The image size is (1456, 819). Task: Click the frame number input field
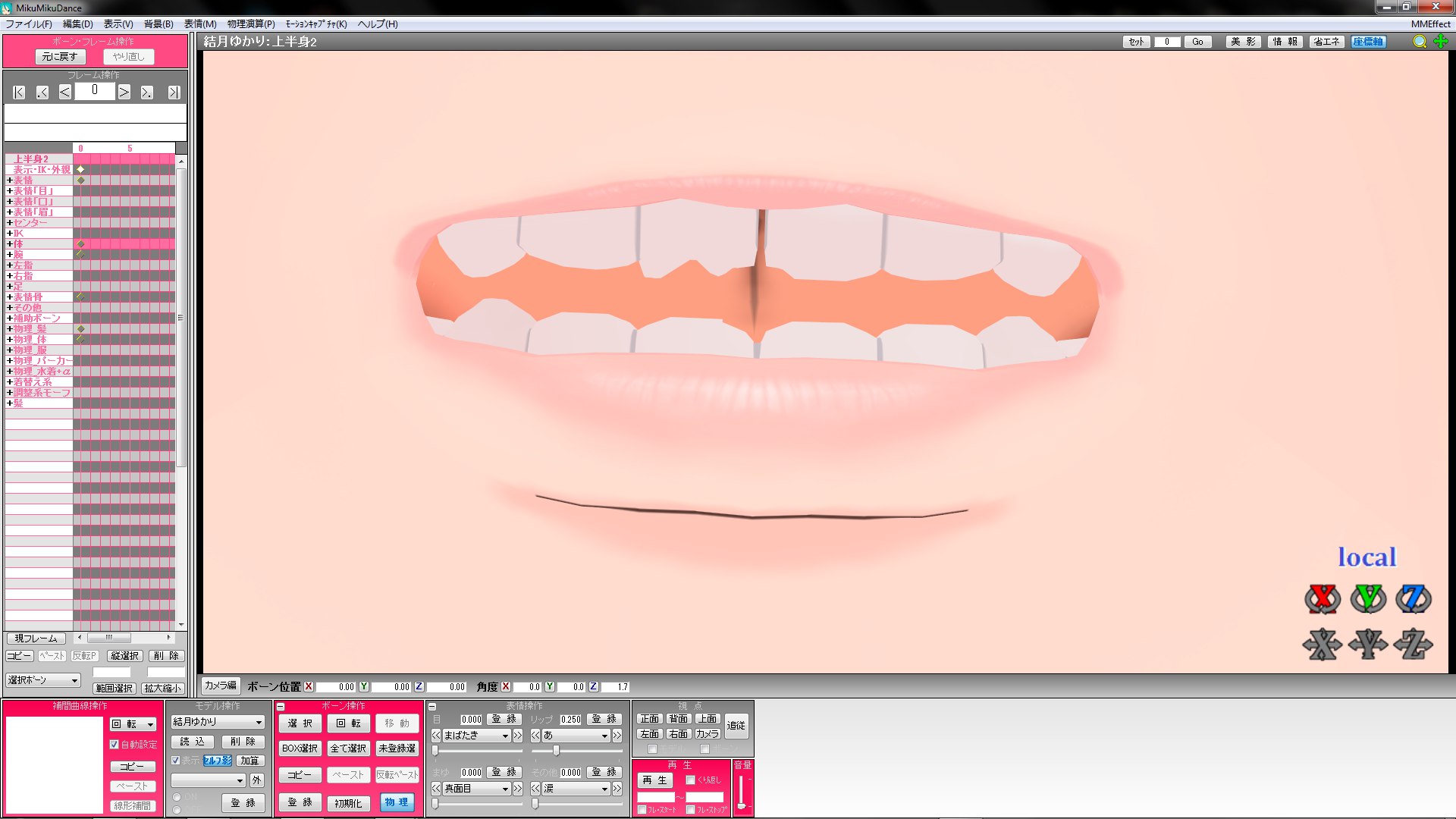pos(94,90)
